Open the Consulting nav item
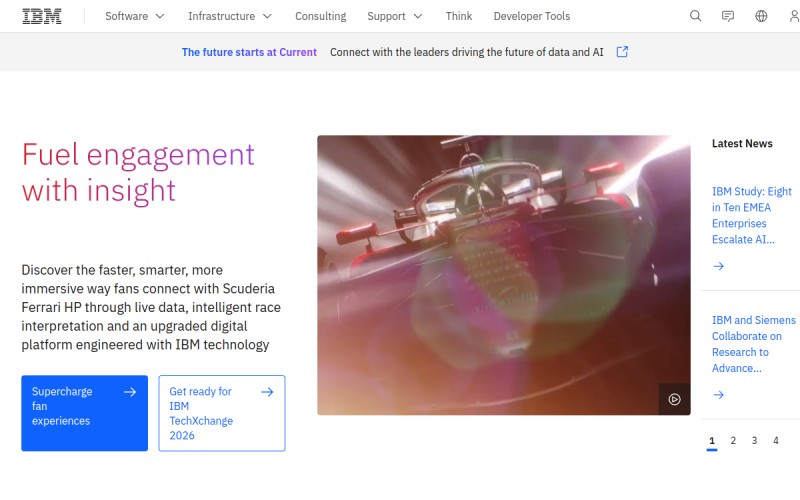 320,16
